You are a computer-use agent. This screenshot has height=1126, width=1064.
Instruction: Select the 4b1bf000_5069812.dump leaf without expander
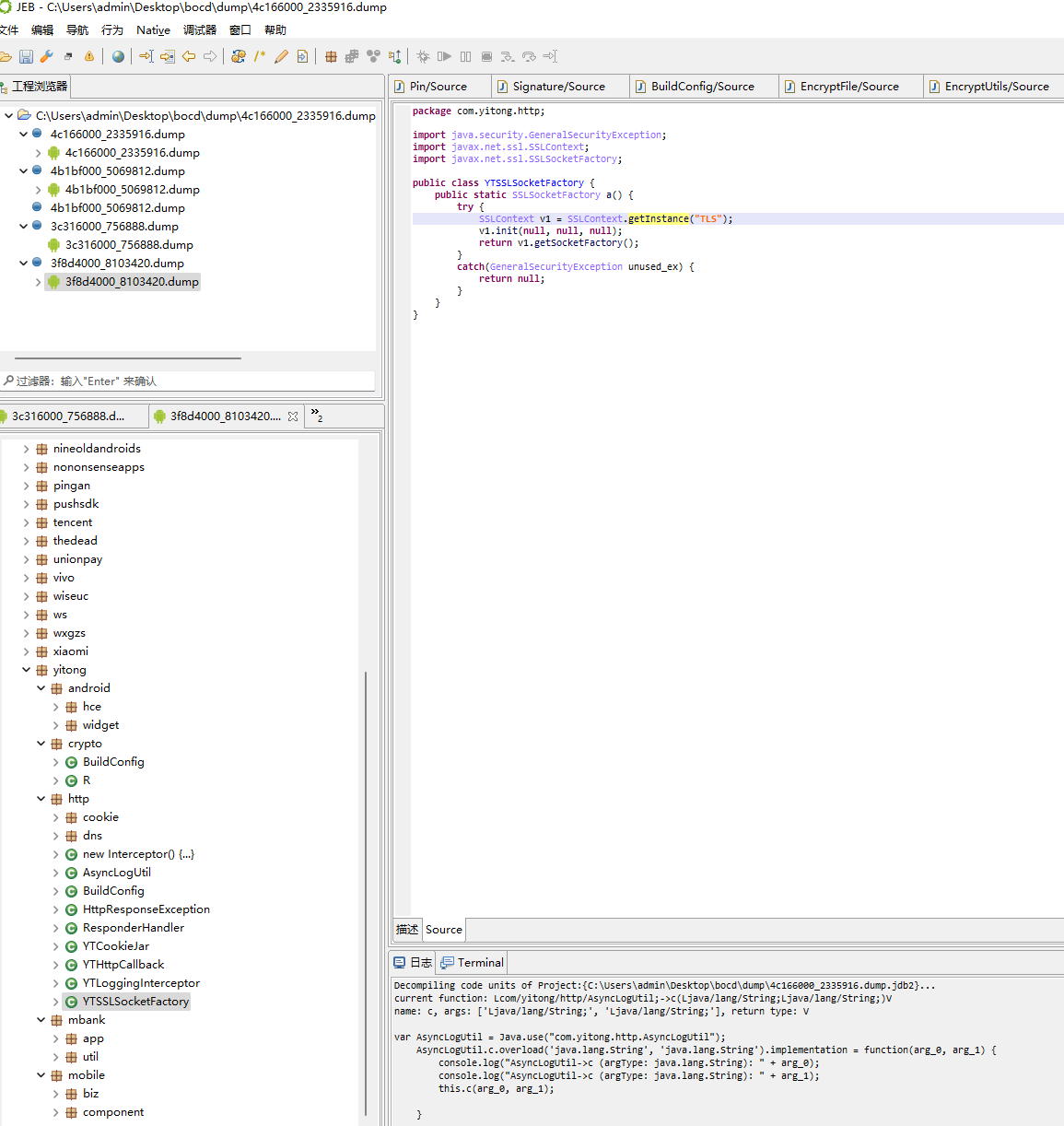pyautogui.click(x=117, y=208)
